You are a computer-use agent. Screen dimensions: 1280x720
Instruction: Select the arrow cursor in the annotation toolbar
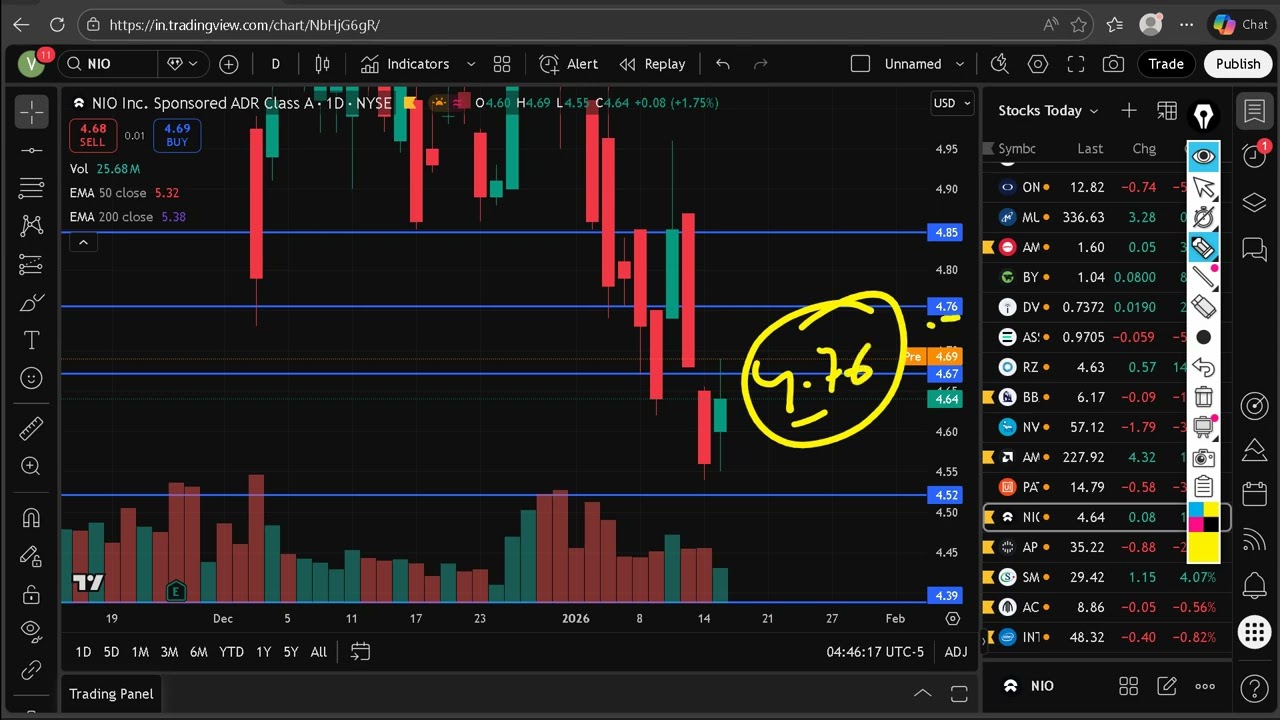(1204, 187)
